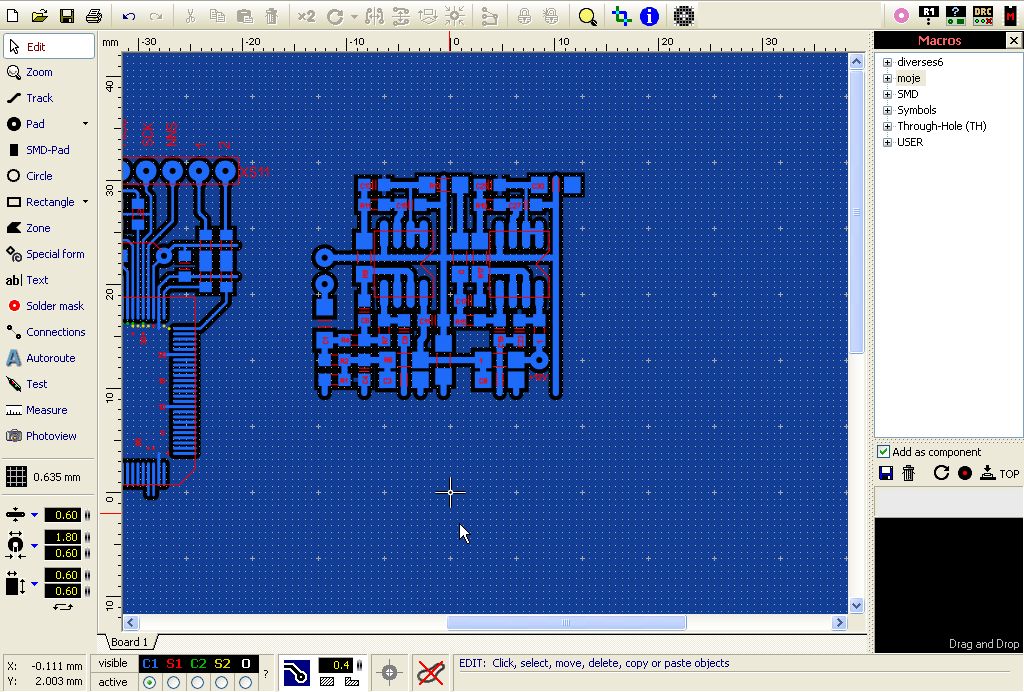Image resolution: width=1024 pixels, height=692 pixels.
Task: Switch to the Board 1 tab
Action: (129, 642)
